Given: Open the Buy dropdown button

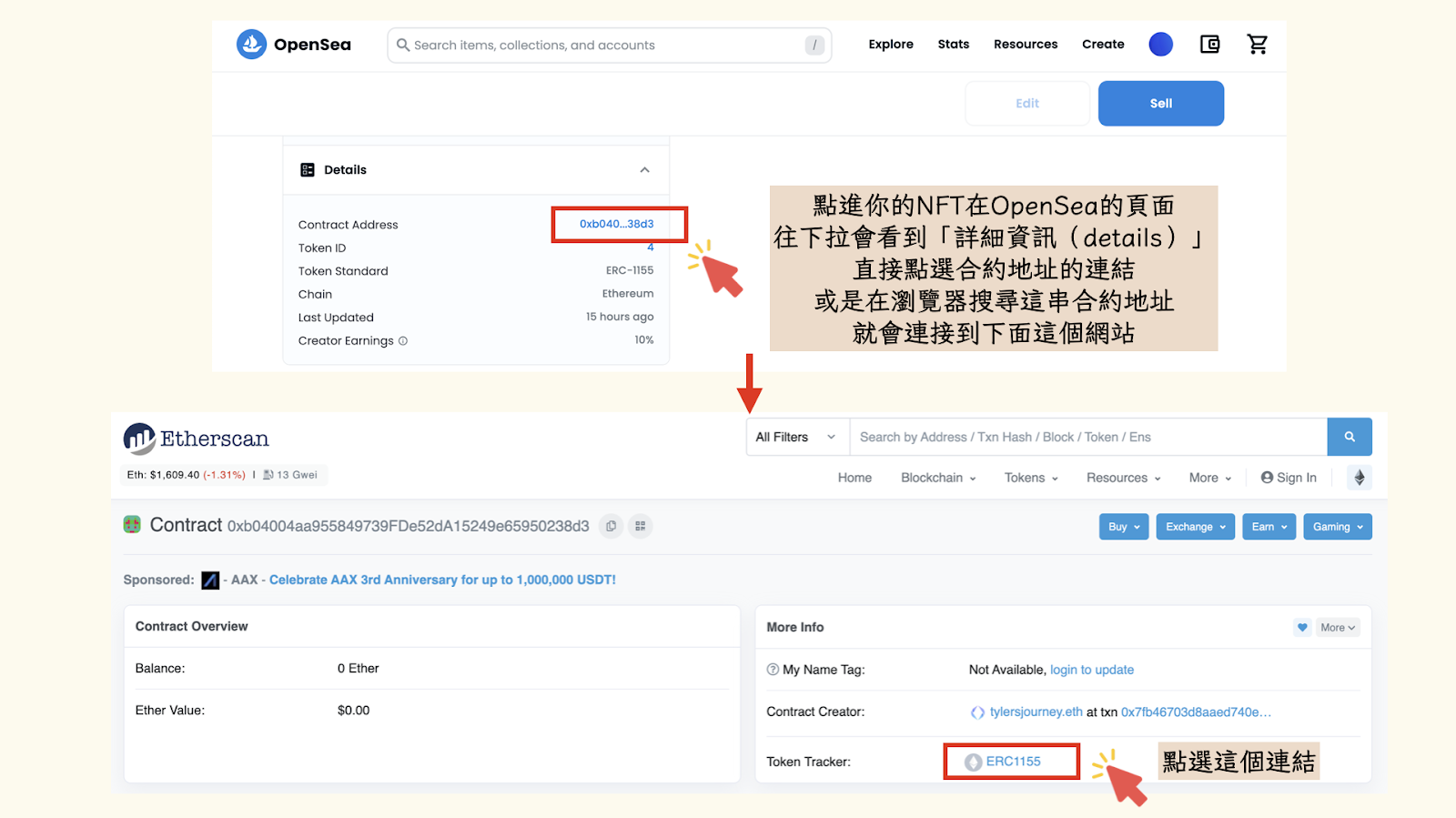Looking at the screenshot, I should tap(1124, 527).
